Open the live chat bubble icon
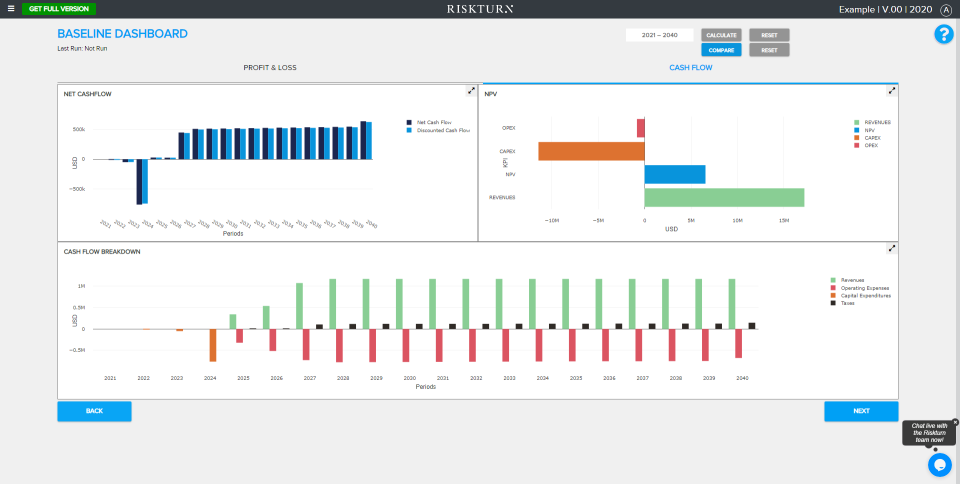 click(939, 465)
